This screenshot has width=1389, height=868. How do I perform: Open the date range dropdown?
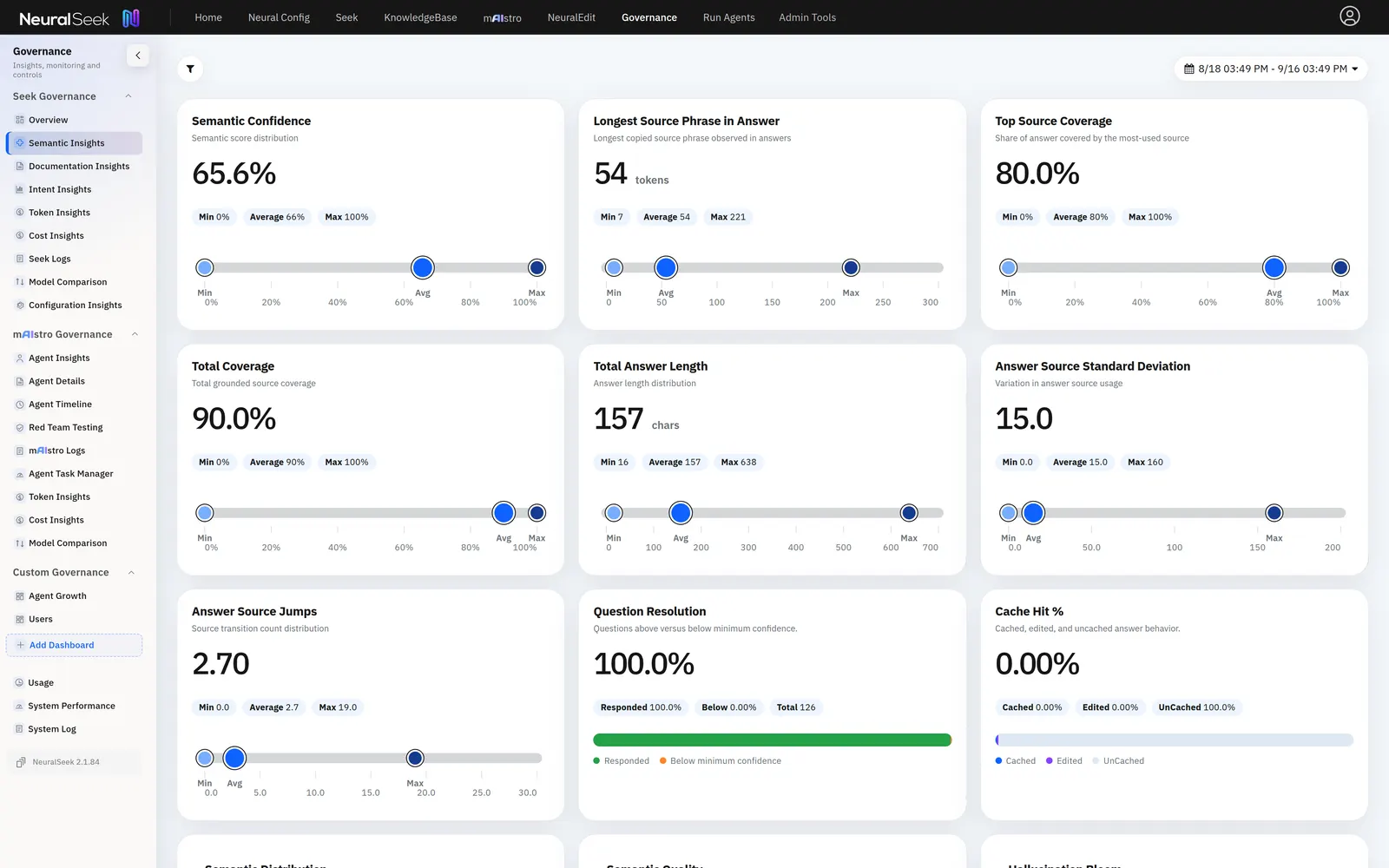1271,69
